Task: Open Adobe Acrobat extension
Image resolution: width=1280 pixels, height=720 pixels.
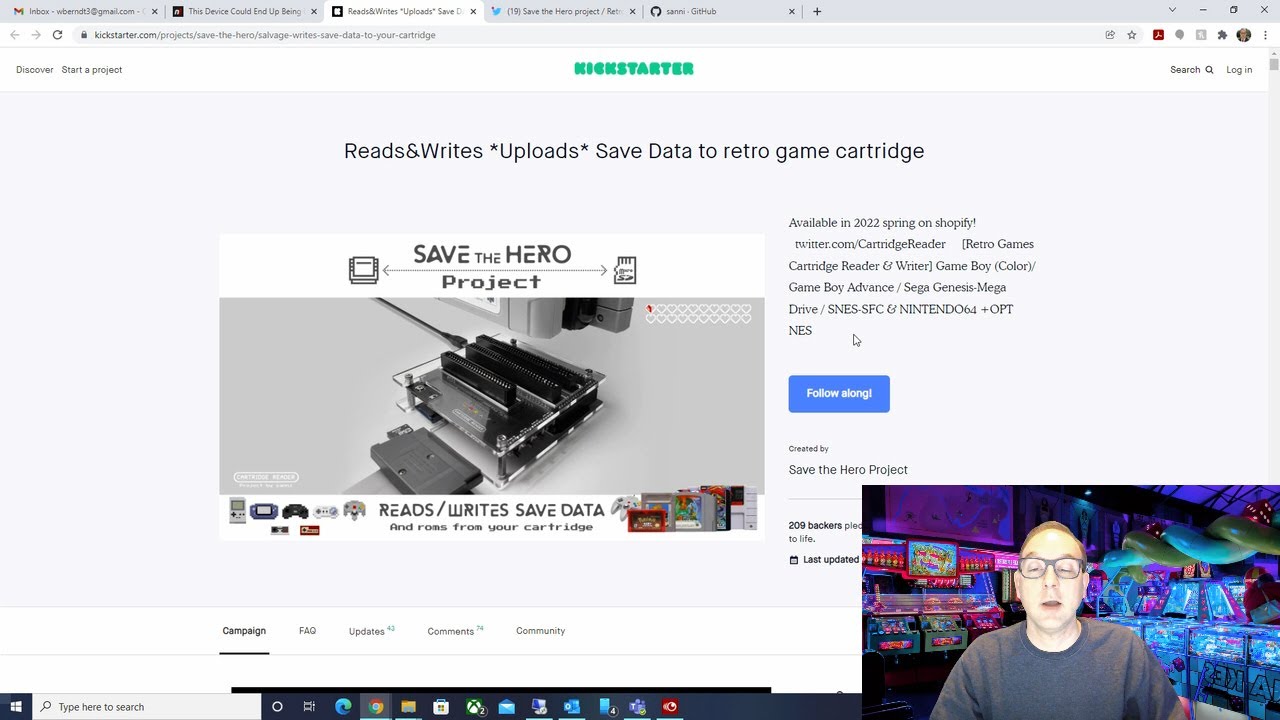Action: 1158,35
